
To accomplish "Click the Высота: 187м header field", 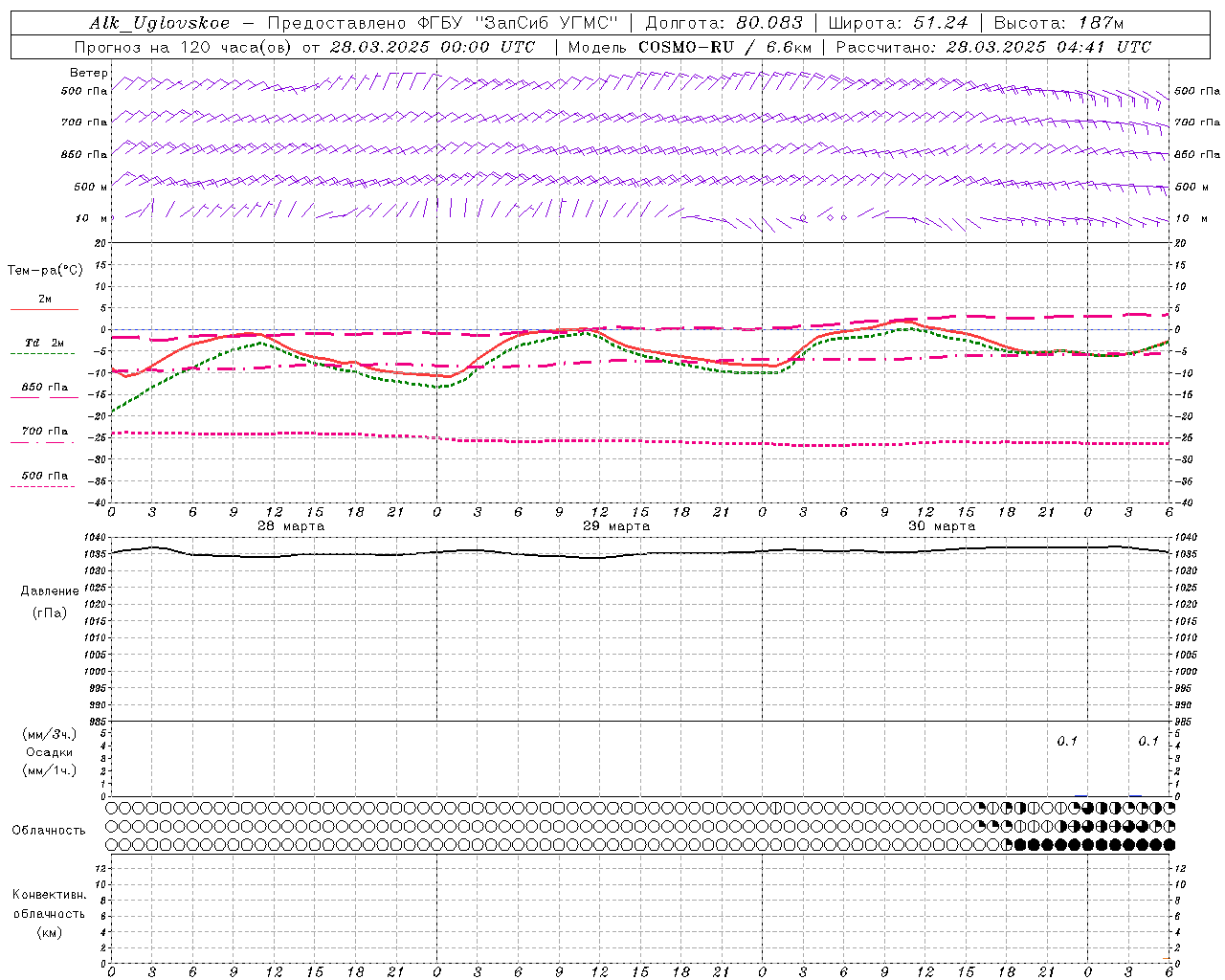I will coord(1058,23).
